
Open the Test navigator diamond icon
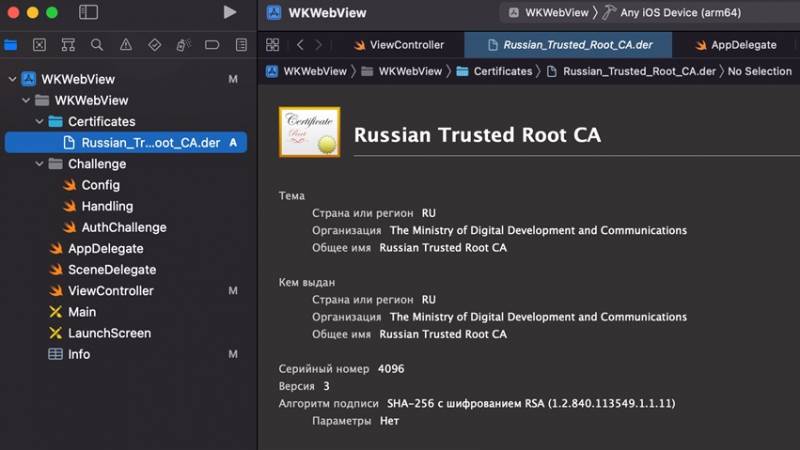[x=154, y=45]
